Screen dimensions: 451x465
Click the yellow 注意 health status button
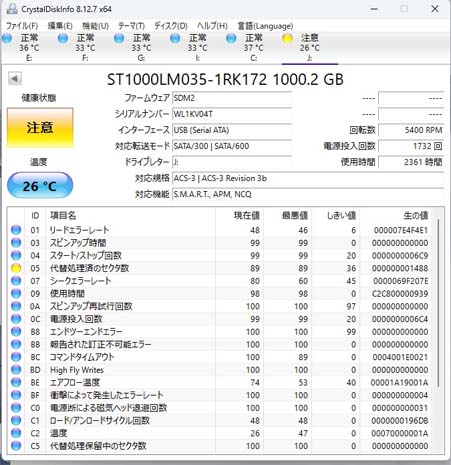40,127
